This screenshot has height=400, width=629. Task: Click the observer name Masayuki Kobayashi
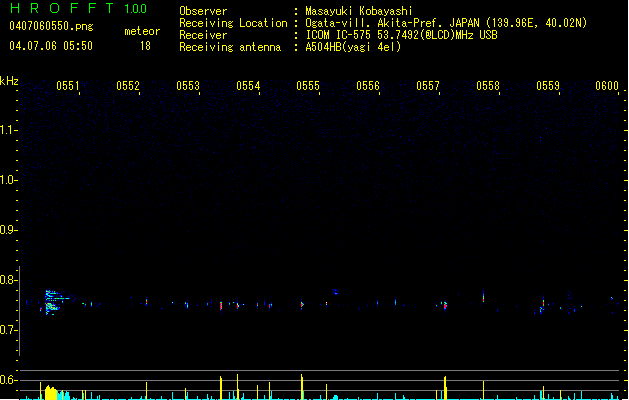[x=359, y=11]
